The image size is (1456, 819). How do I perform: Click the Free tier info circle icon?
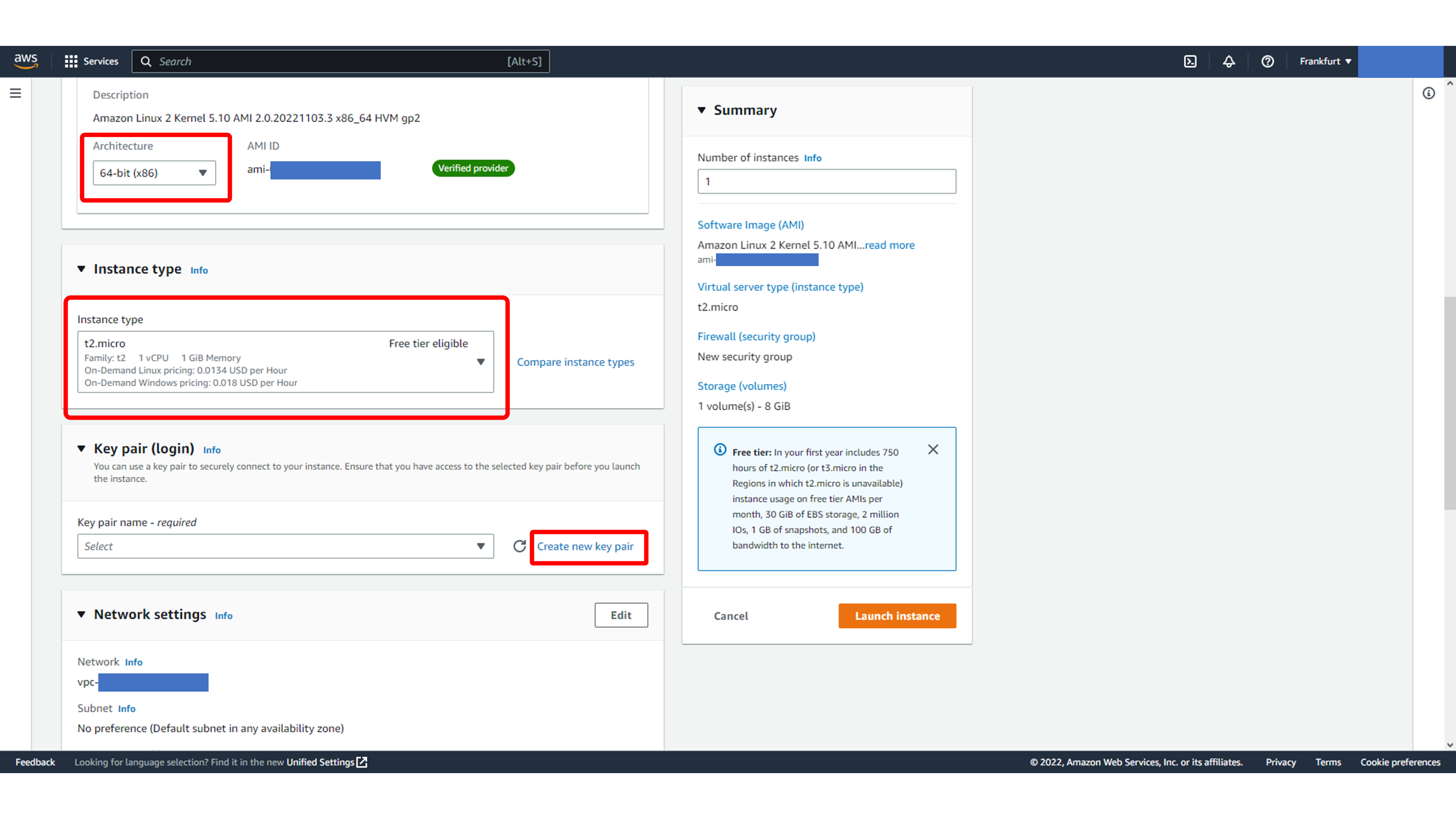(x=720, y=449)
